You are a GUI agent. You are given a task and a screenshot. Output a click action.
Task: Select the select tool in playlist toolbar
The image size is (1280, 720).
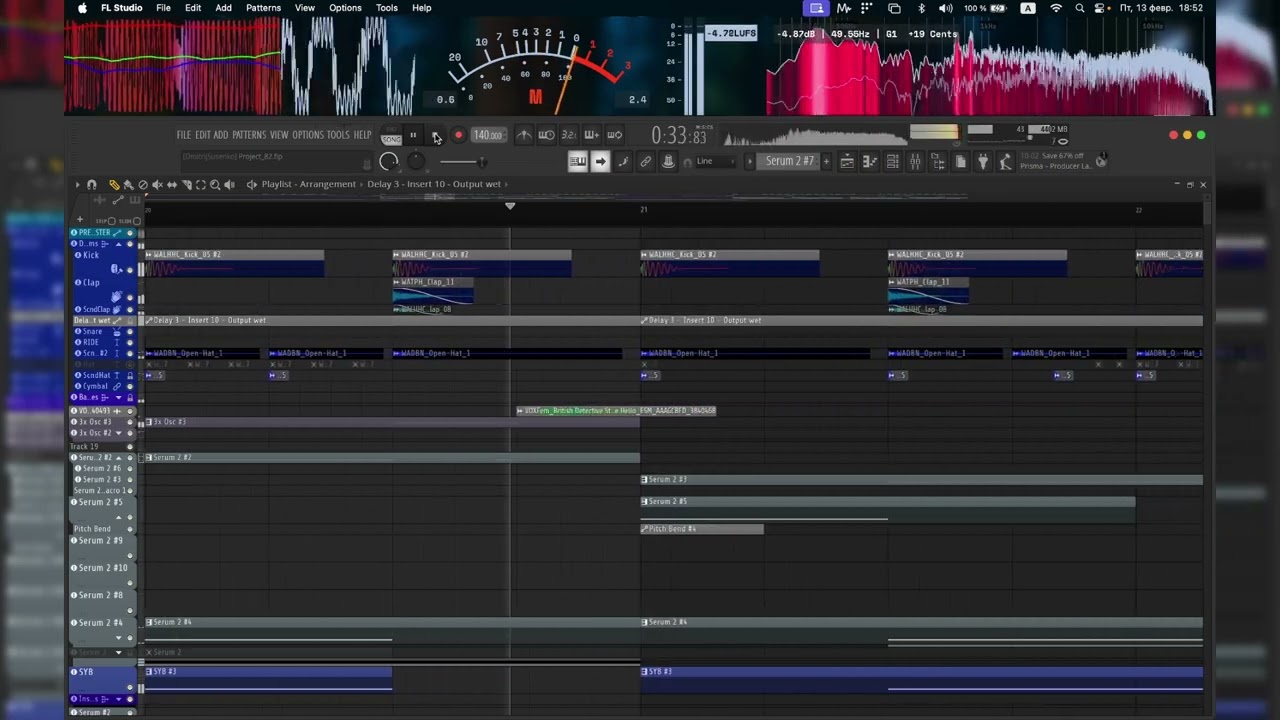coord(200,185)
